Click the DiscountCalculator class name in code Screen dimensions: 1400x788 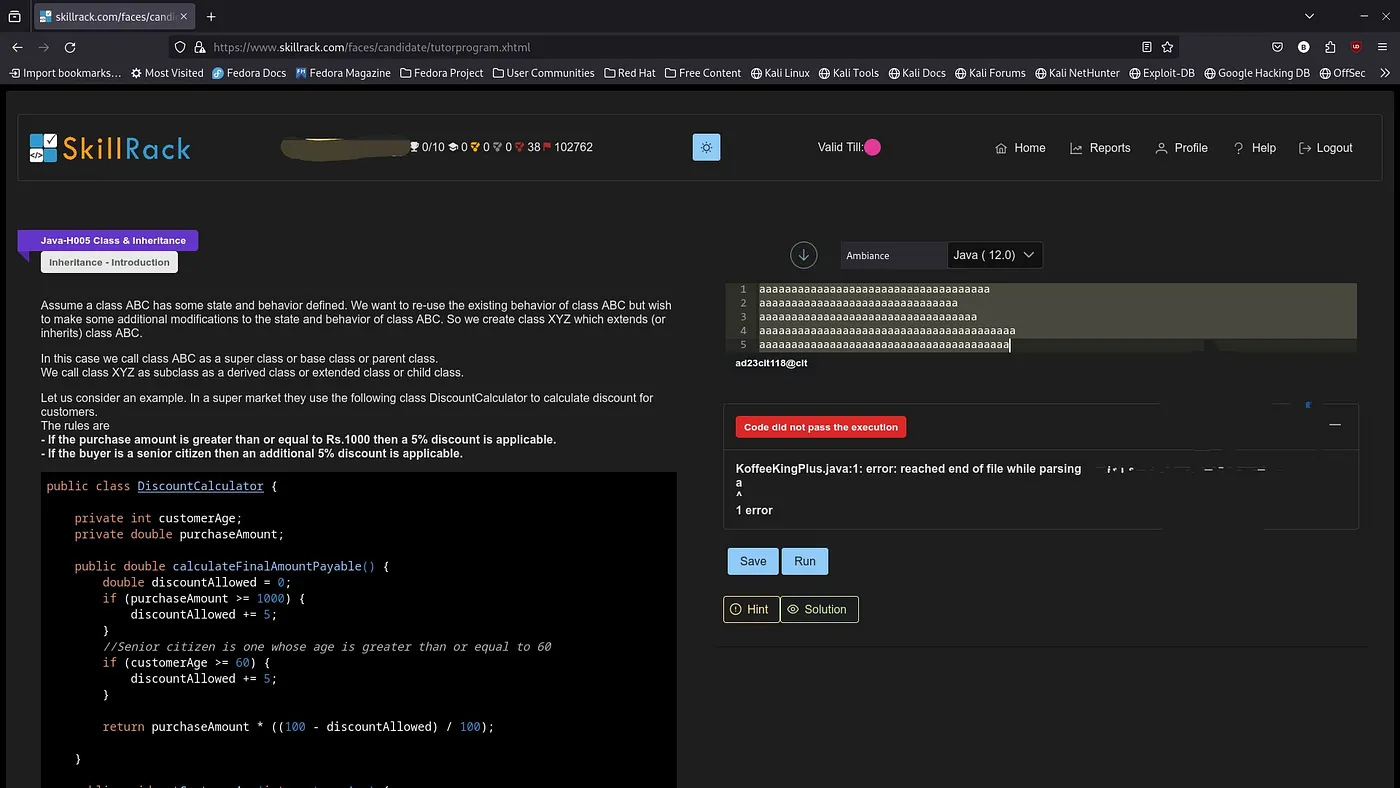tap(200, 486)
